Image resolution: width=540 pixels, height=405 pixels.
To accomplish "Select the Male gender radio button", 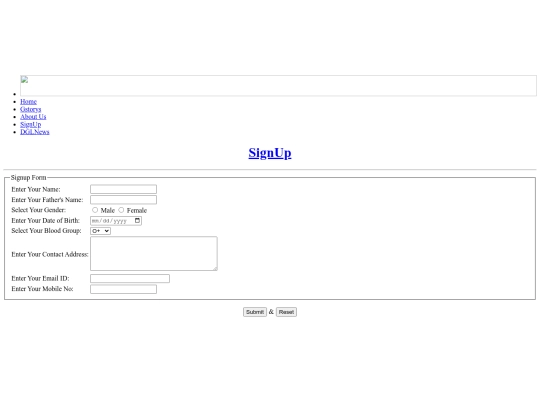I will click(95, 210).
